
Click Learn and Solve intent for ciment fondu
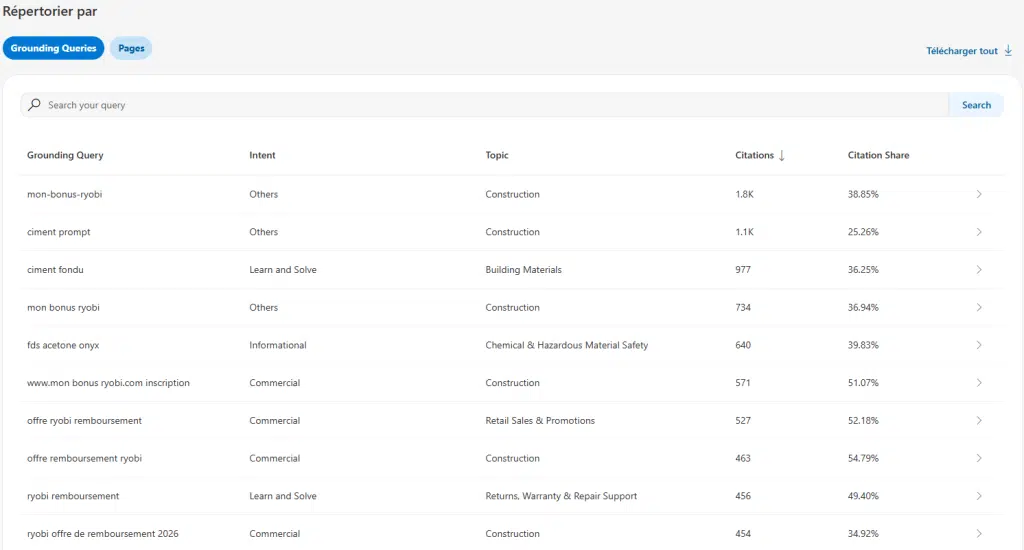pos(283,270)
